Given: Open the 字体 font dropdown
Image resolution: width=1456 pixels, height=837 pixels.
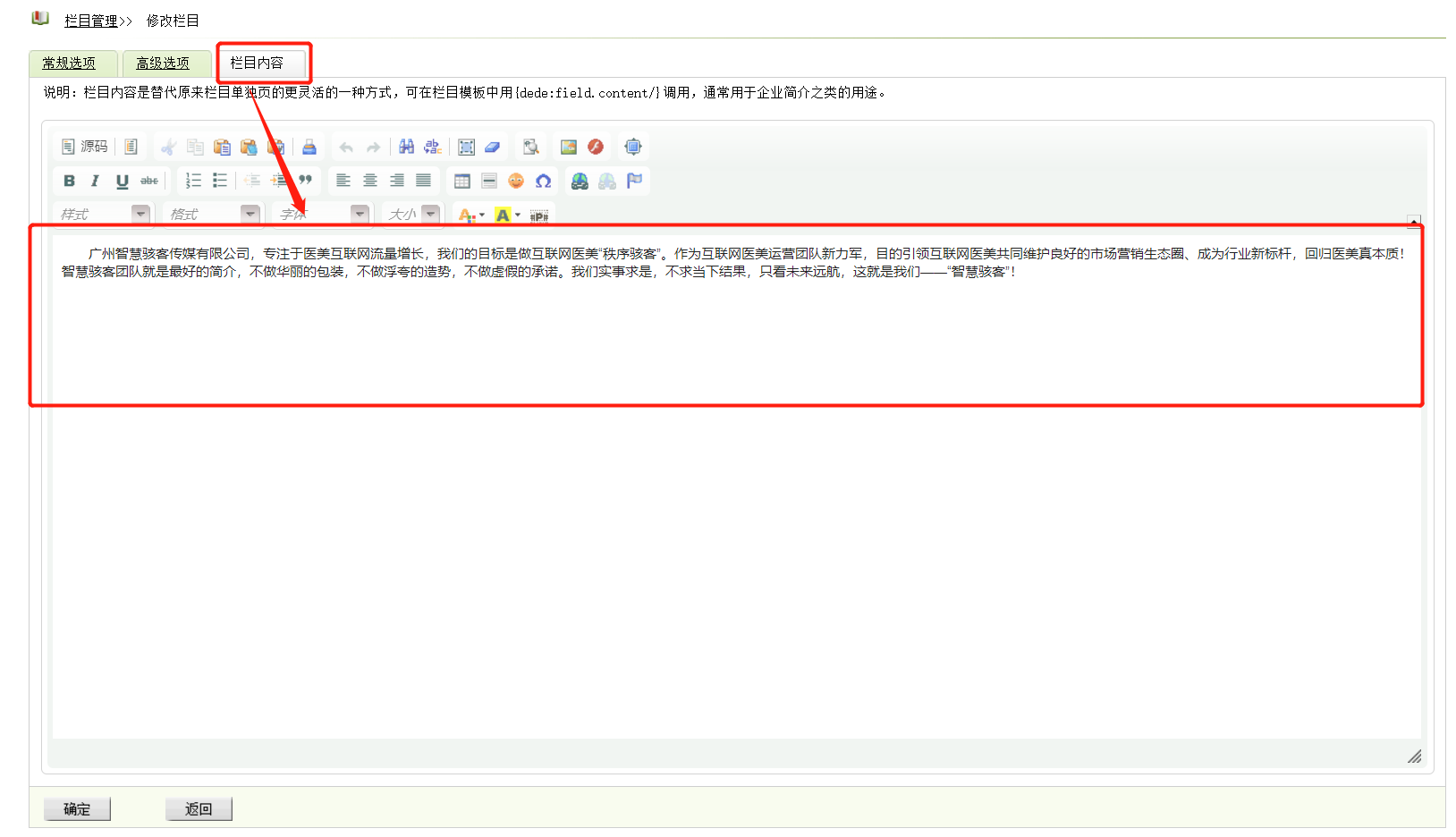Looking at the screenshot, I should click(322, 215).
